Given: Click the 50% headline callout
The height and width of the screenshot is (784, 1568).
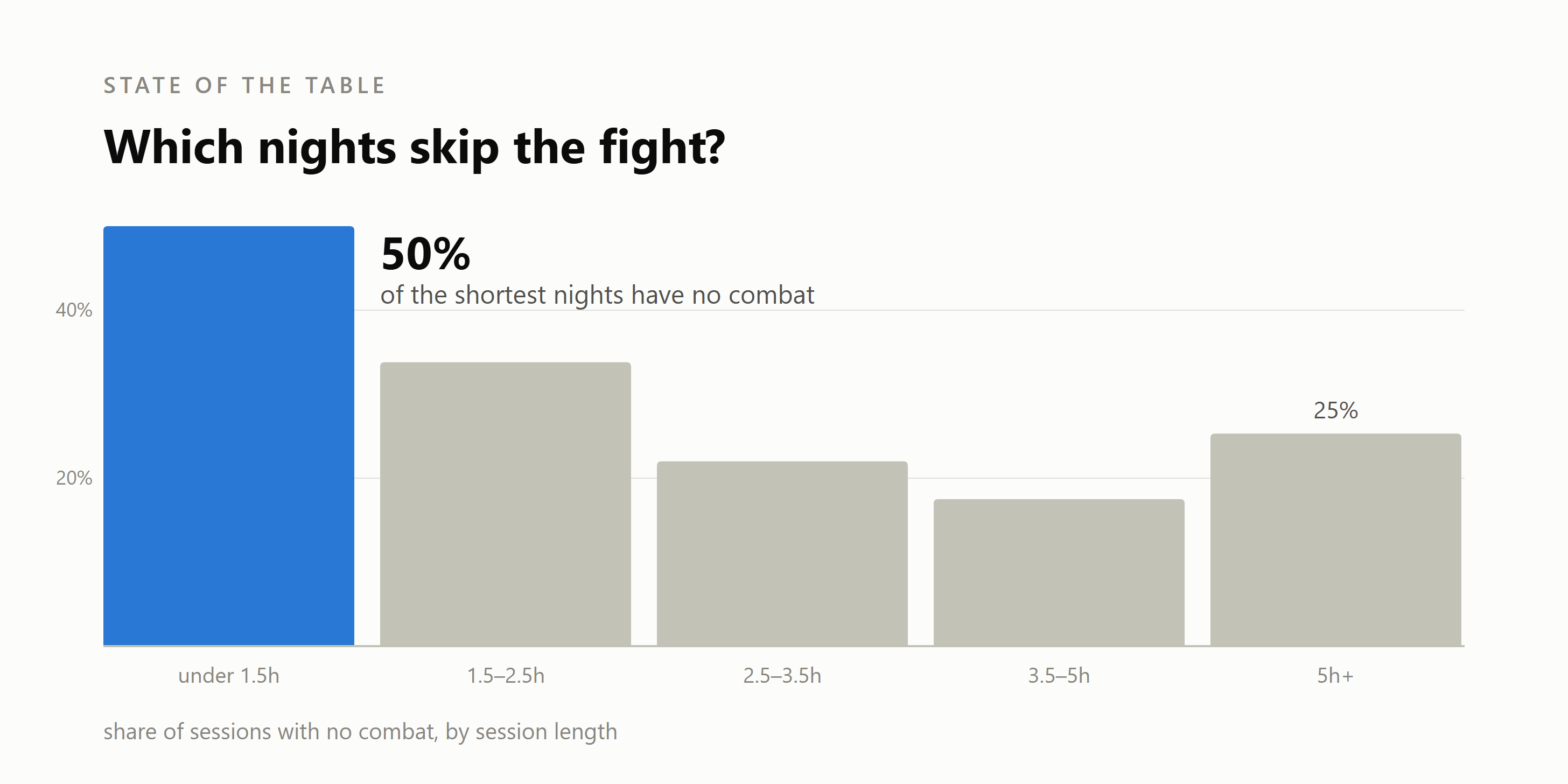Looking at the screenshot, I should click(x=425, y=254).
